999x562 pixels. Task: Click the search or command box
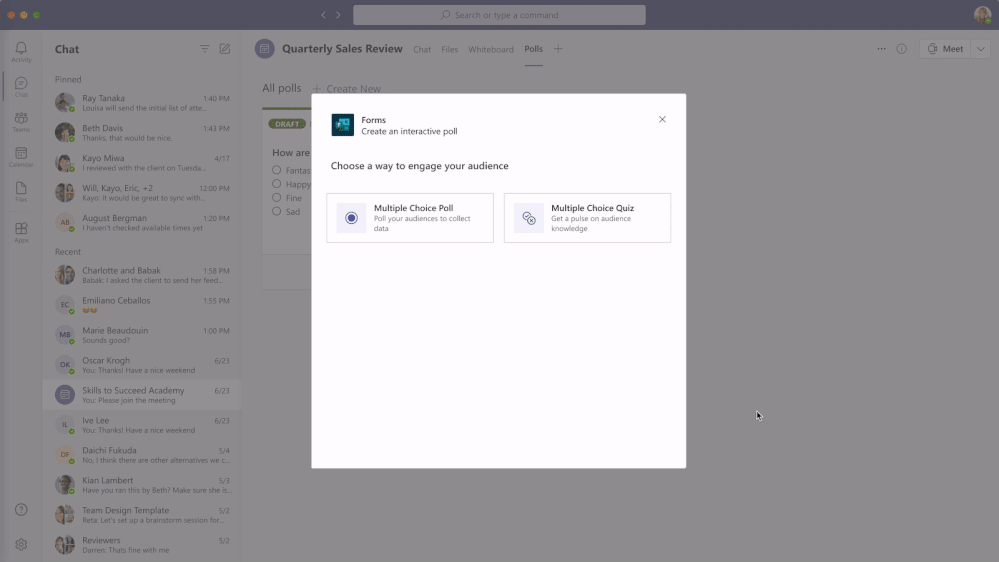500,15
